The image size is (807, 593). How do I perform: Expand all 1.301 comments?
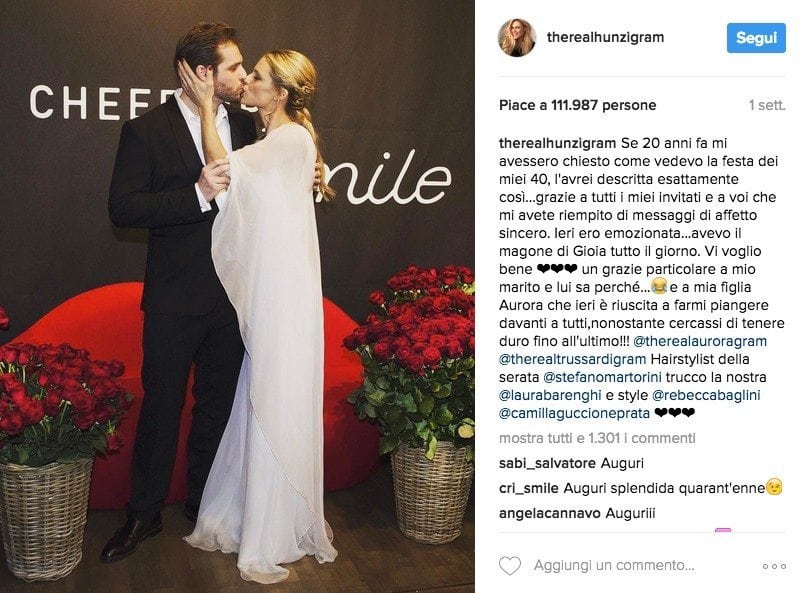coord(597,438)
